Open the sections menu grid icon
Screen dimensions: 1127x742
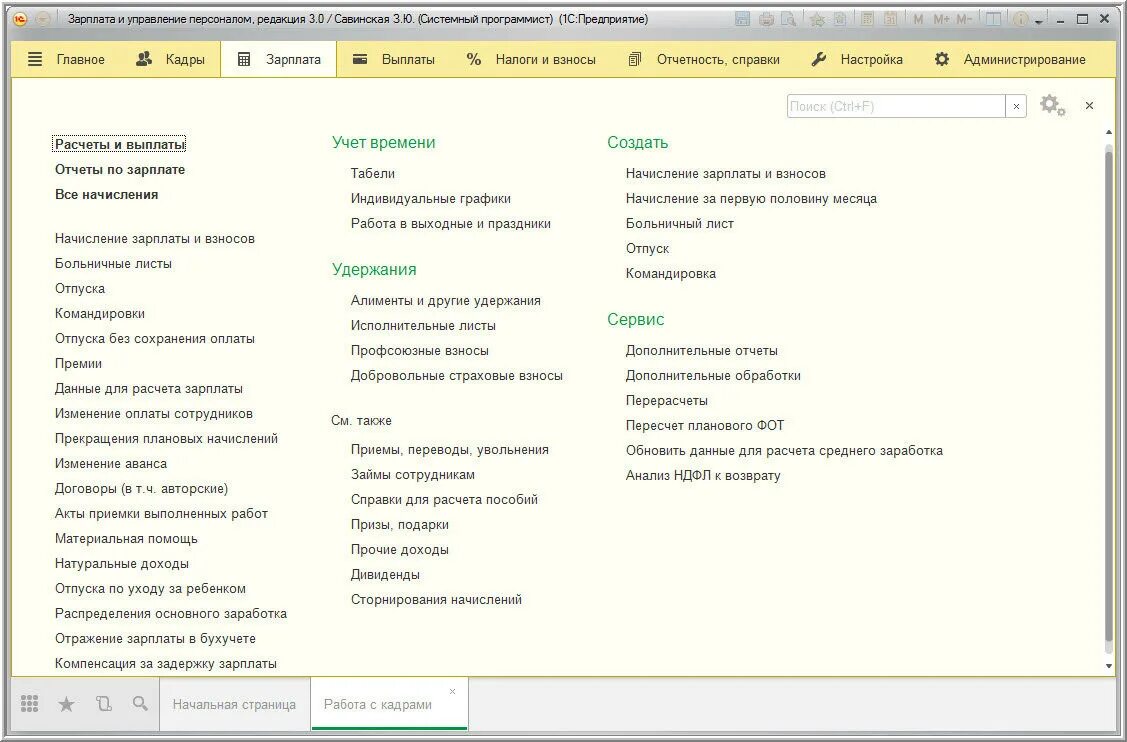click(29, 704)
